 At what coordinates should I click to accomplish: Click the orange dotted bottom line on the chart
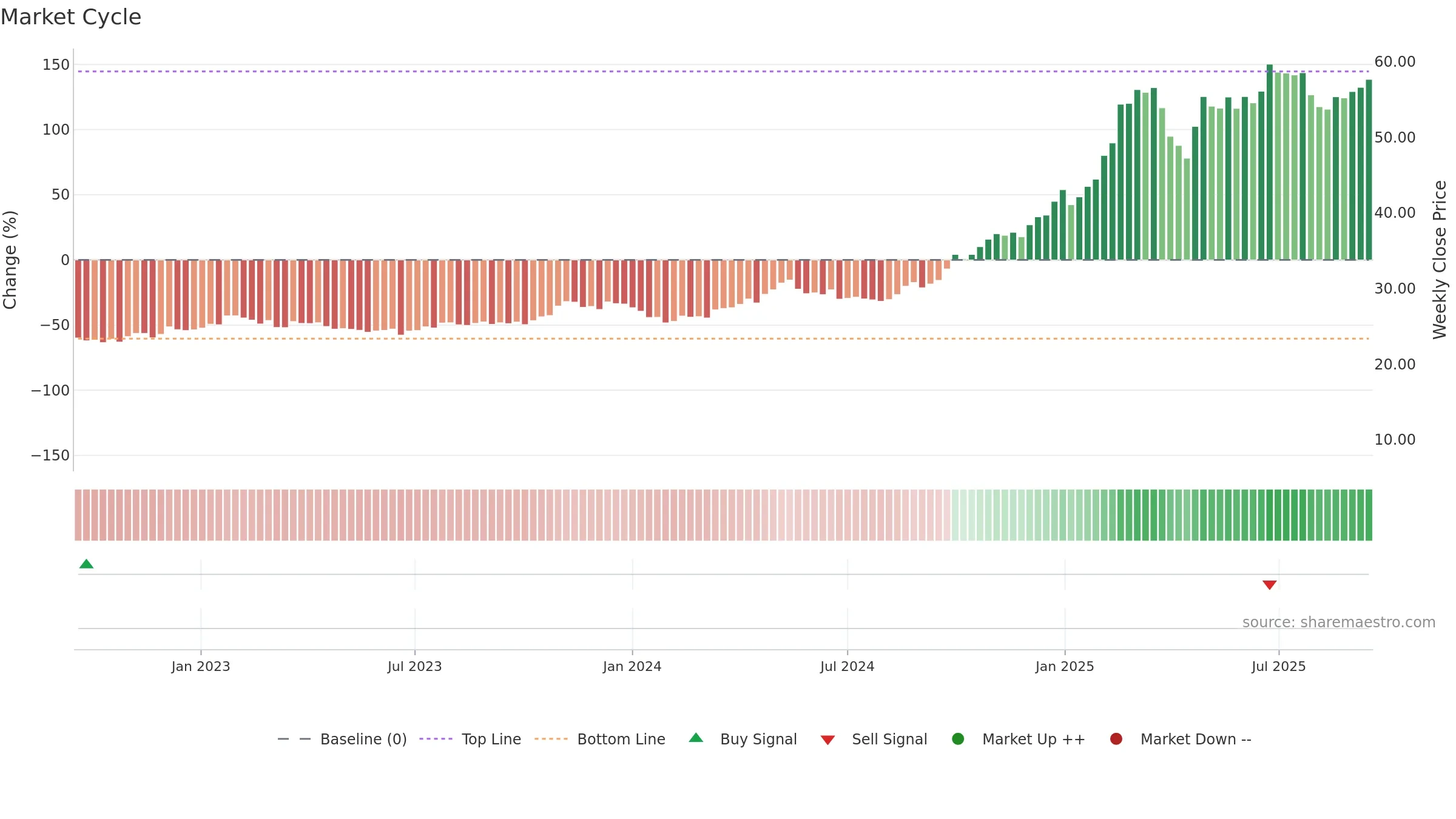[723, 339]
